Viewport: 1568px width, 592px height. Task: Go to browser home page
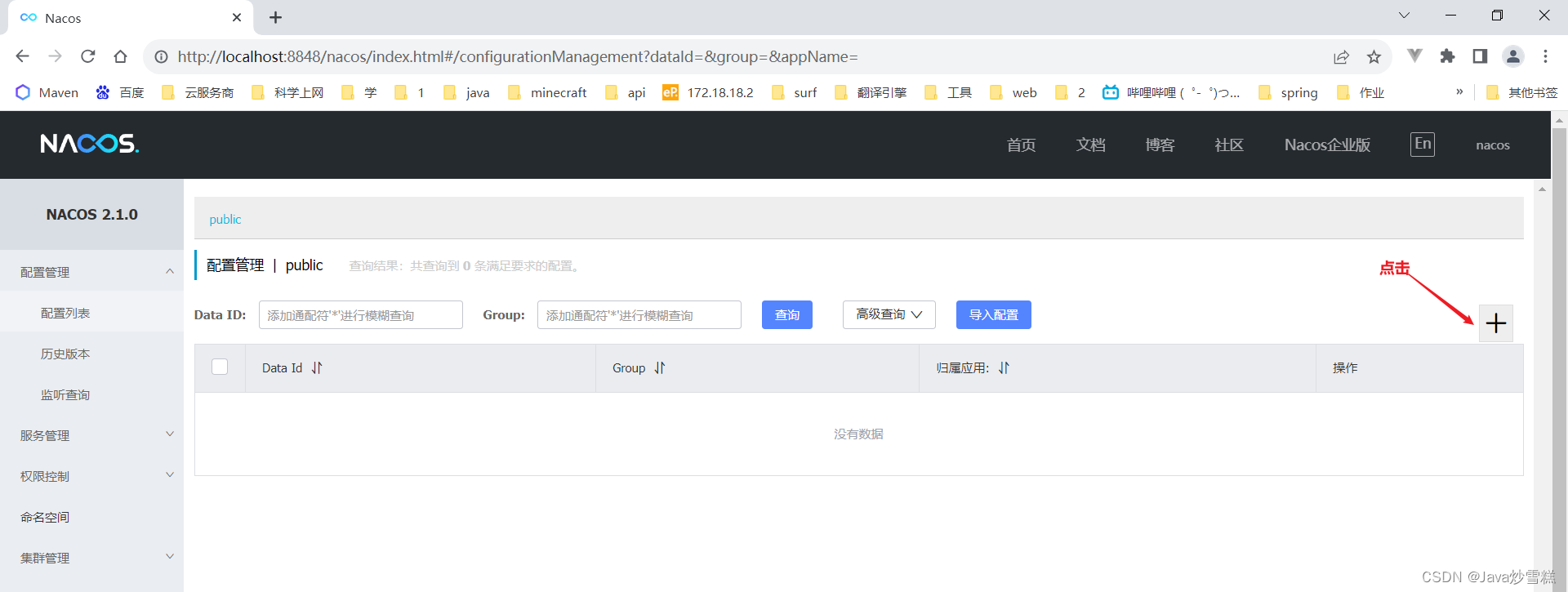click(x=121, y=56)
